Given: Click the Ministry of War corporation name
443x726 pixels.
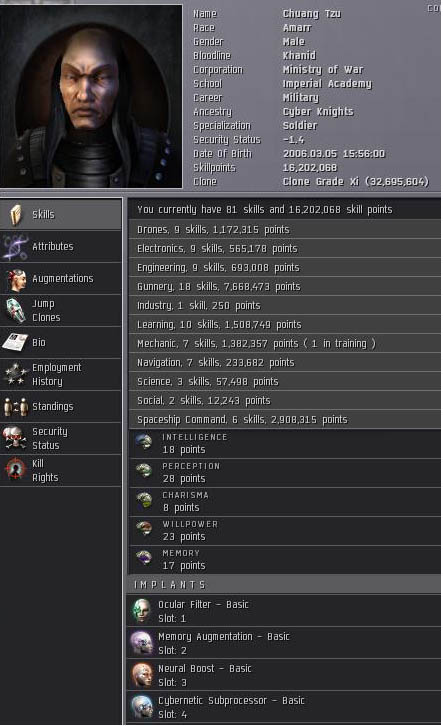Looking at the screenshot, I should pos(323,69).
